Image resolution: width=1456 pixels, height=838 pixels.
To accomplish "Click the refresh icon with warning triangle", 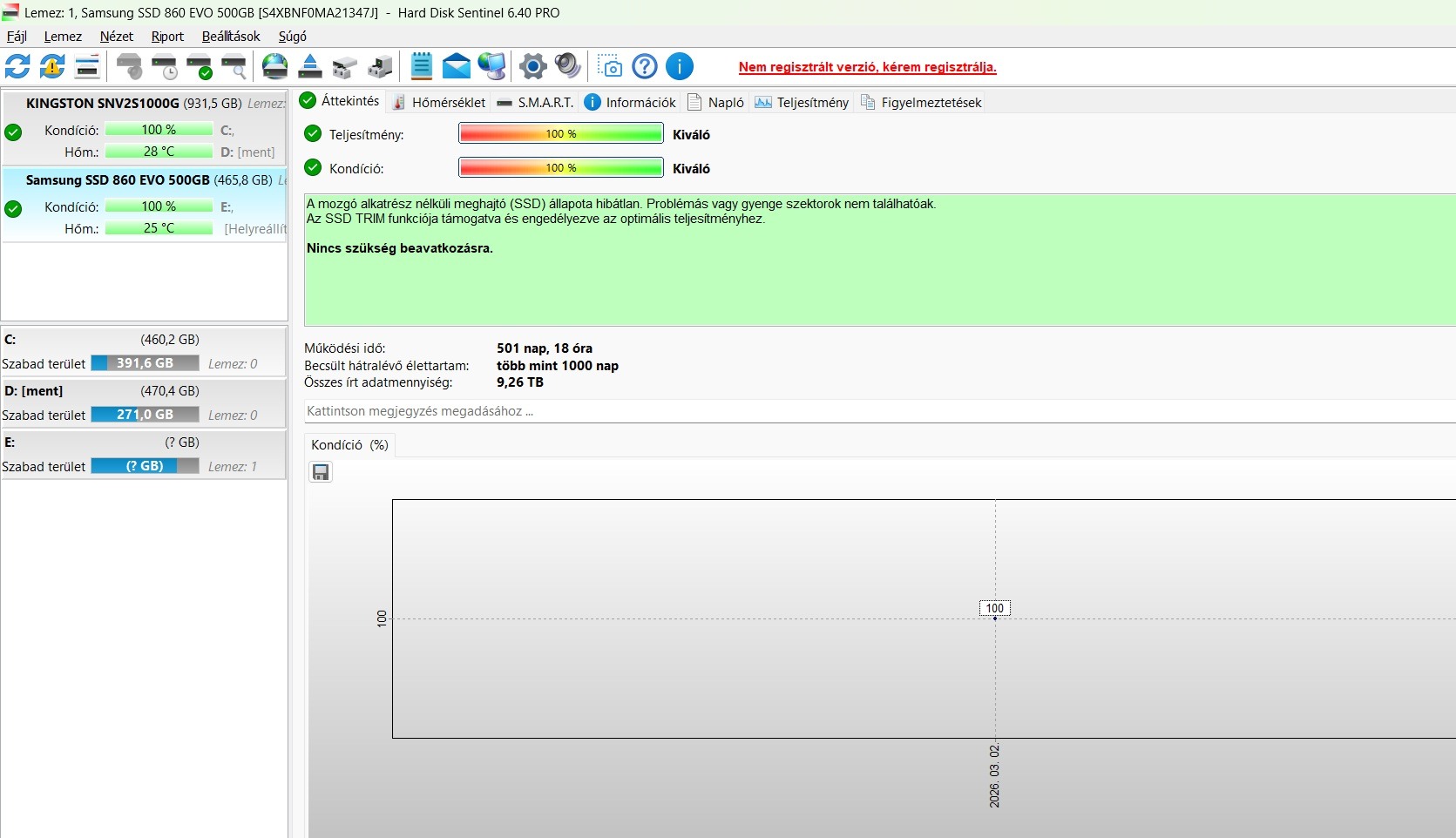I will point(52,66).
